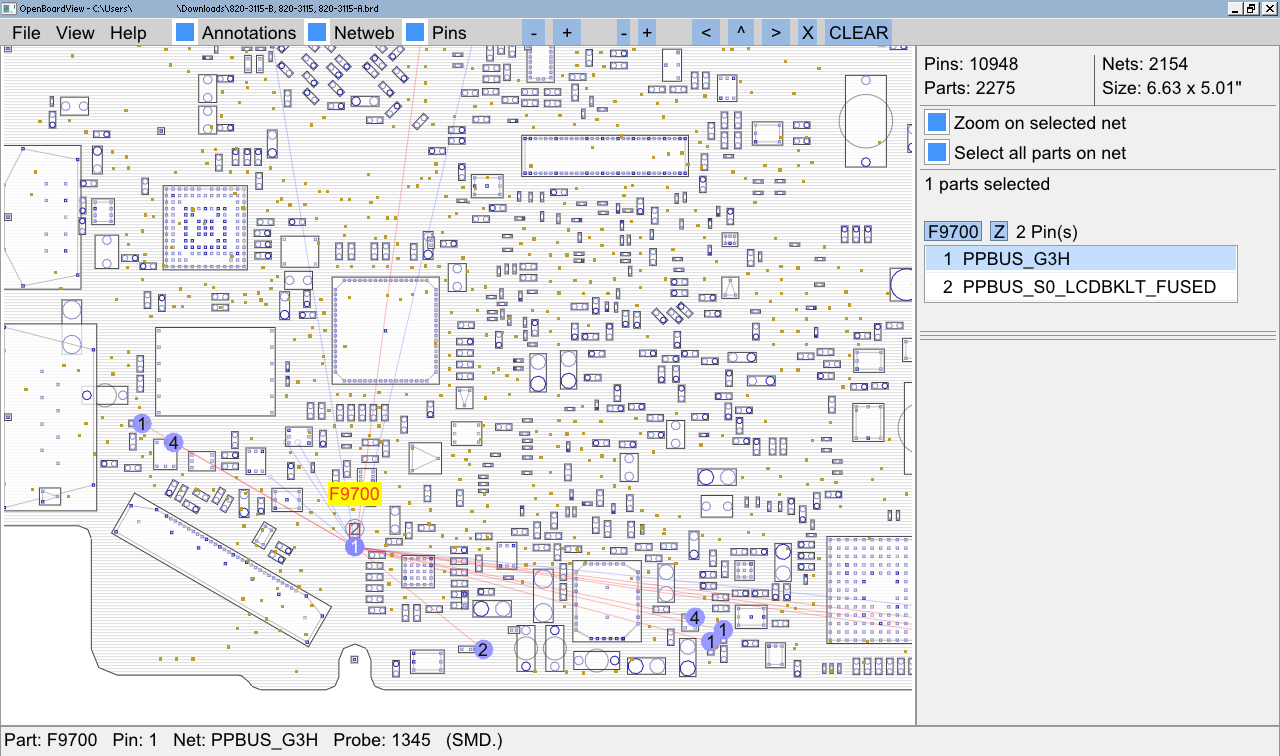Open the Help menu
Image resolution: width=1280 pixels, height=756 pixels.
tap(128, 33)
